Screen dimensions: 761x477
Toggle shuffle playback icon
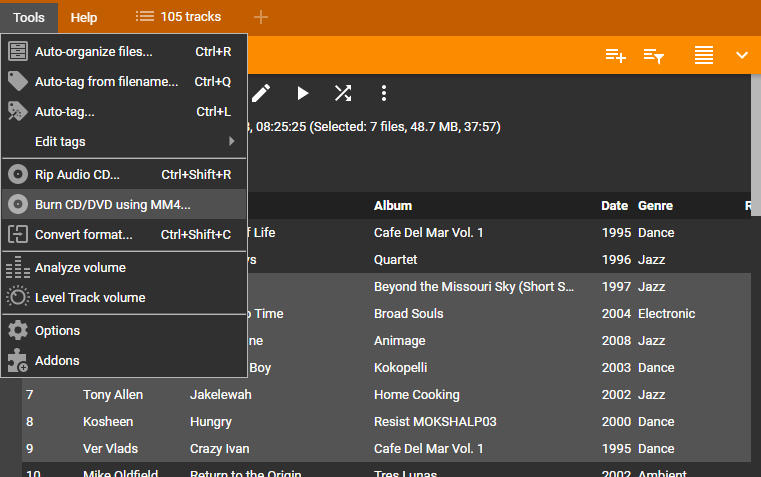click(x=343, y=93)
